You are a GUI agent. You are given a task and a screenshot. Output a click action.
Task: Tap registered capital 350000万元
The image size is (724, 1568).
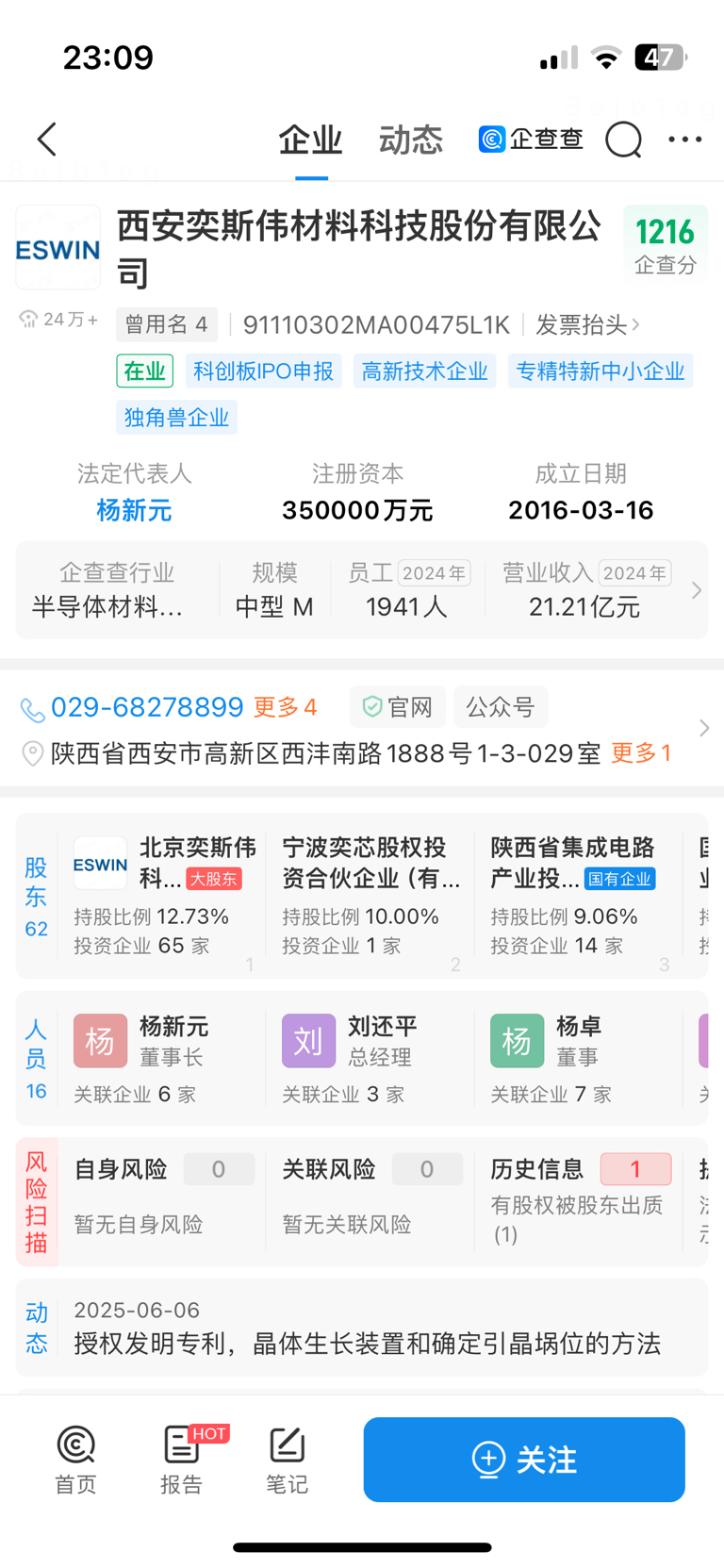tap(357, 510)
